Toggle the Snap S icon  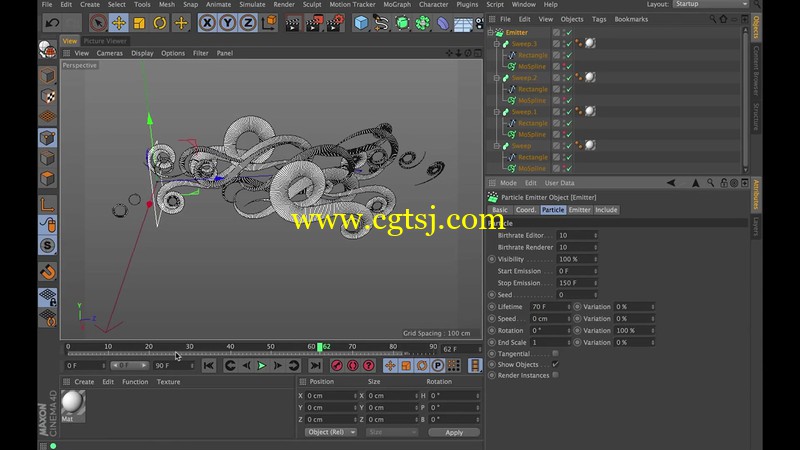[x=47, y=245]
